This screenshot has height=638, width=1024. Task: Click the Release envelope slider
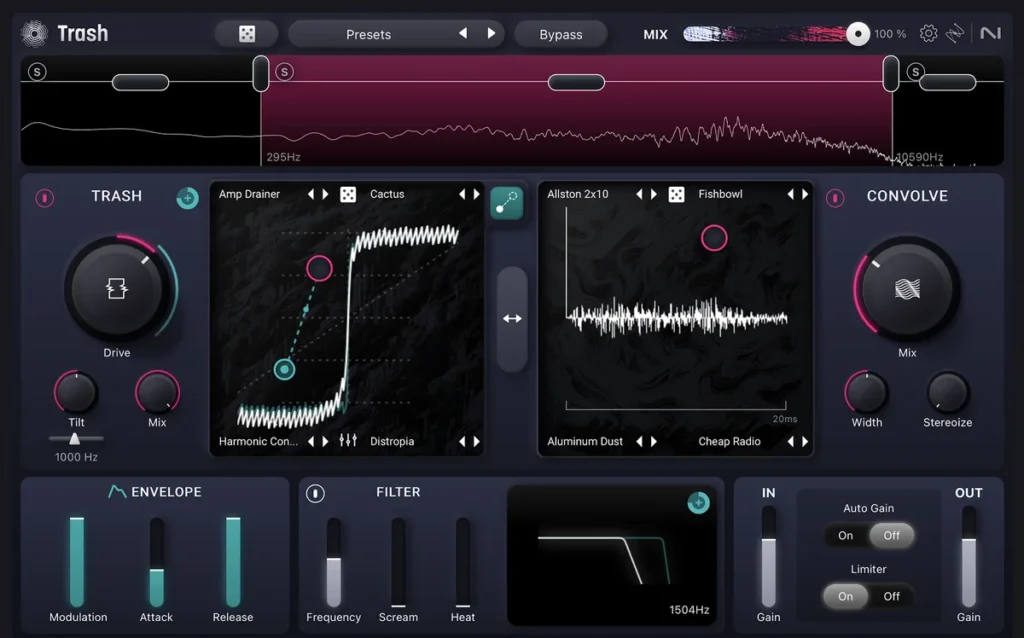(x=233, y=562)
